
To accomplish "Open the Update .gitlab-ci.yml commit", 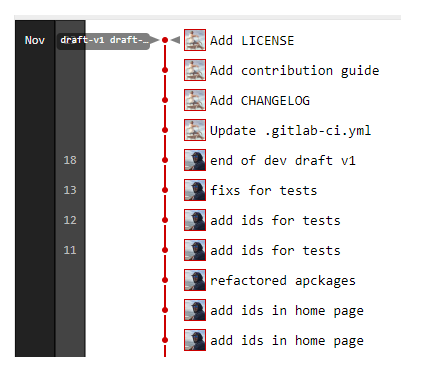I will click(x=290, y=131).
